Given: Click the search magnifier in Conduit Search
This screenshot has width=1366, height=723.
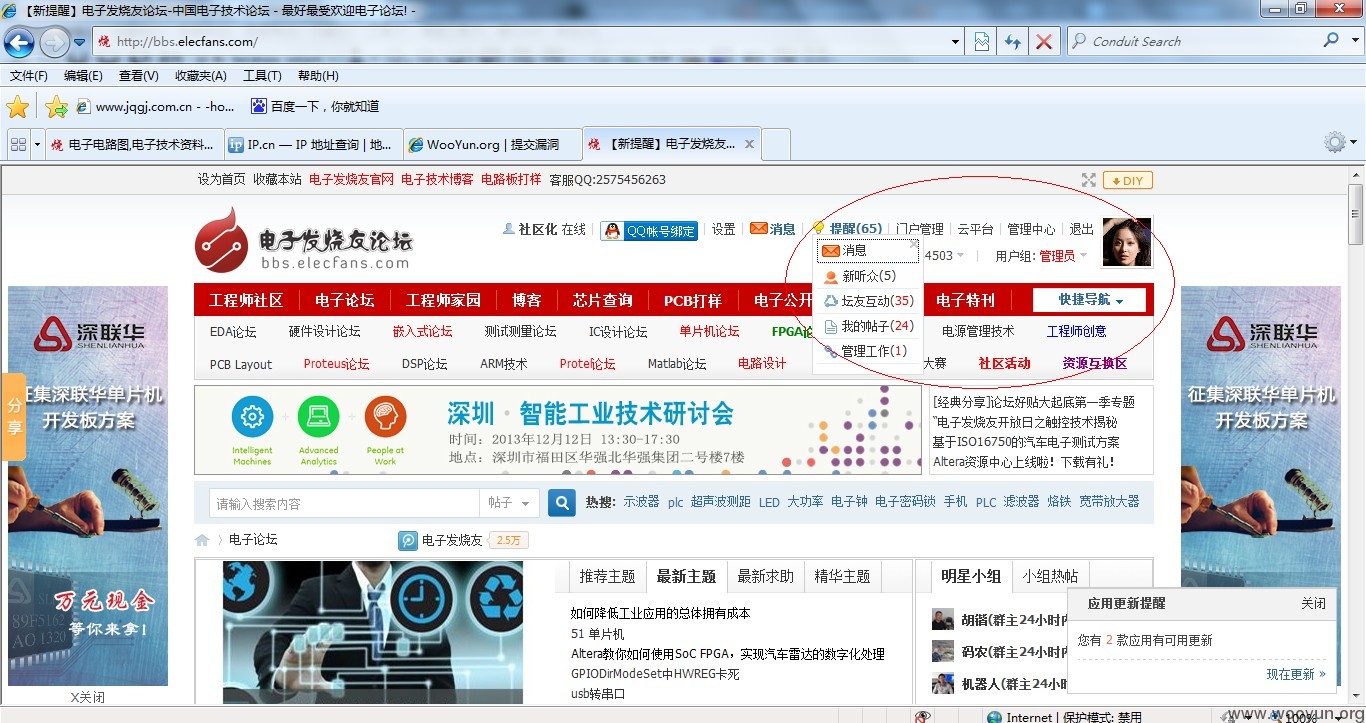Looking at the screenshot, I should [1330, 41].
